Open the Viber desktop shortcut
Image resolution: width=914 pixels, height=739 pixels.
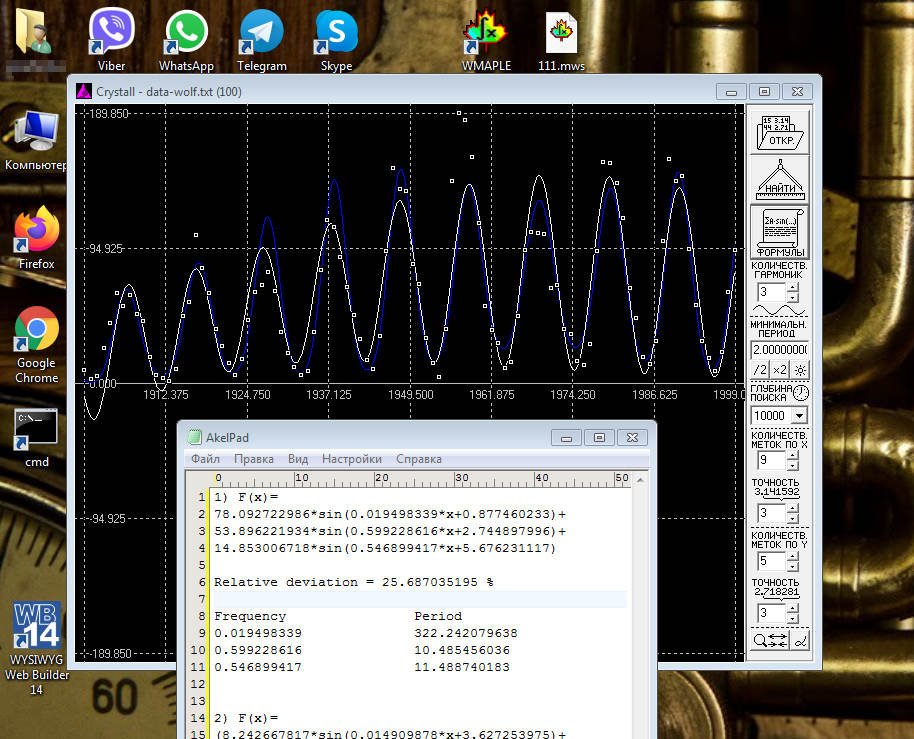click(111, 39)
